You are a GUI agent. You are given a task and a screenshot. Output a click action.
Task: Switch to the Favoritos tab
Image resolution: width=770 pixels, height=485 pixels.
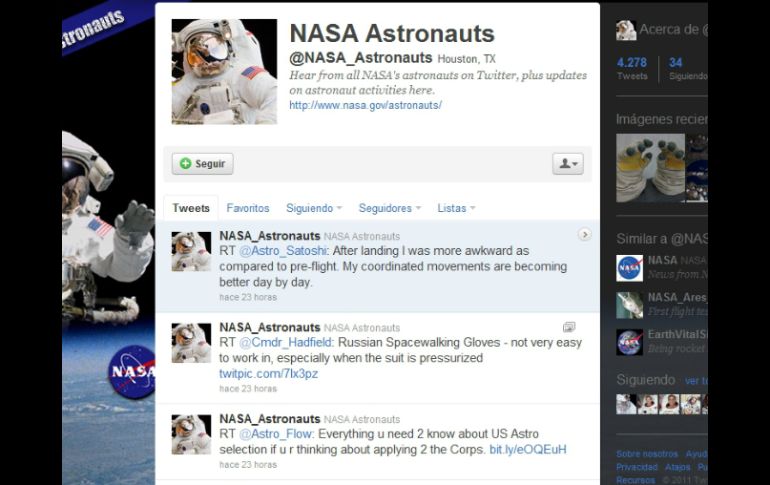[248, 208]
